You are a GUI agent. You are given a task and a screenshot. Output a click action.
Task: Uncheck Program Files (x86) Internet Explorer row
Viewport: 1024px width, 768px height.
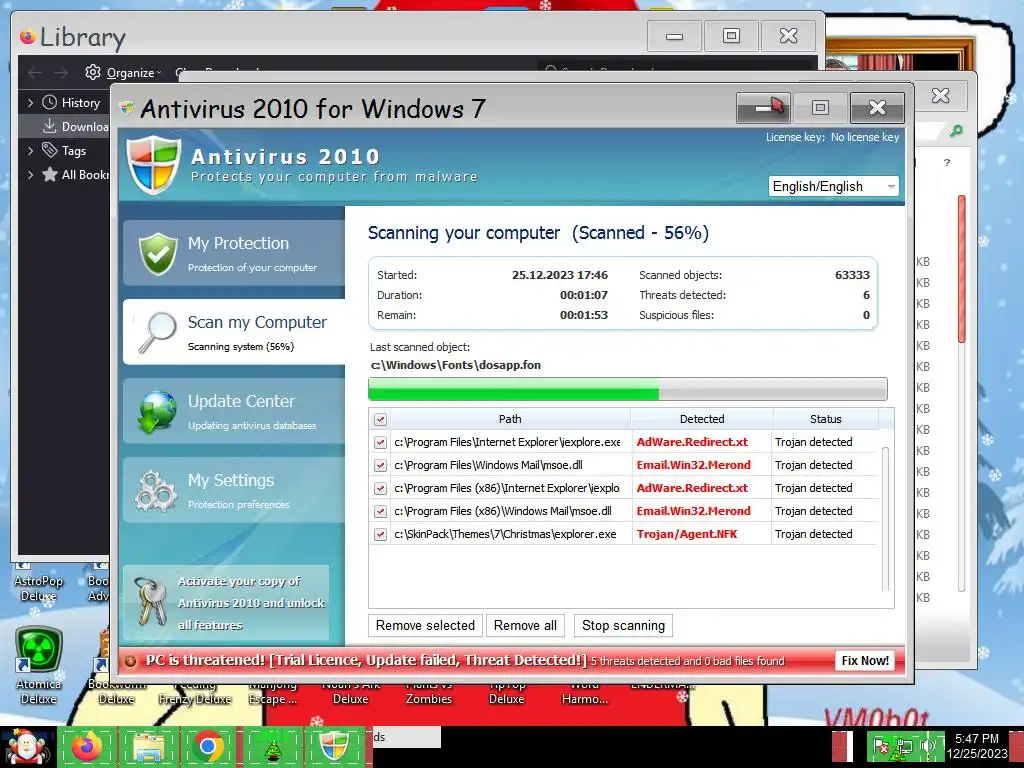(x=380, y=488)
